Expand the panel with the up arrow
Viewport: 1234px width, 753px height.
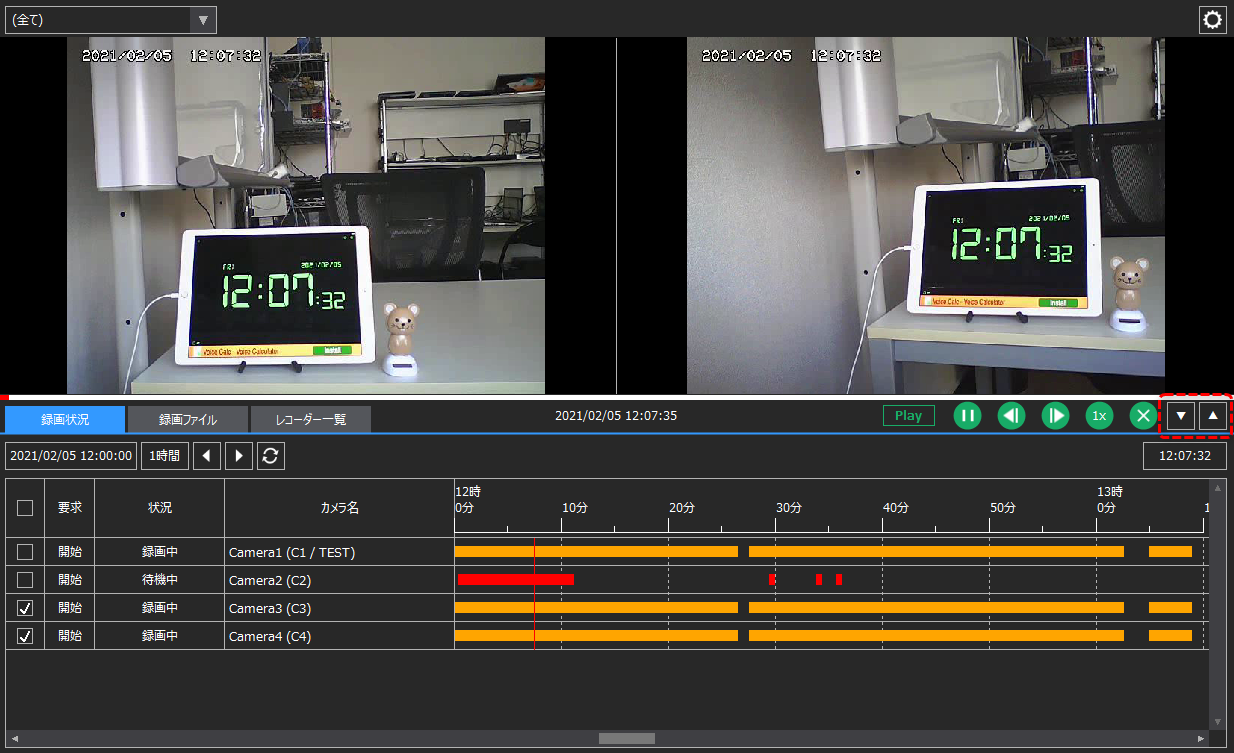tap(1213, 415)
